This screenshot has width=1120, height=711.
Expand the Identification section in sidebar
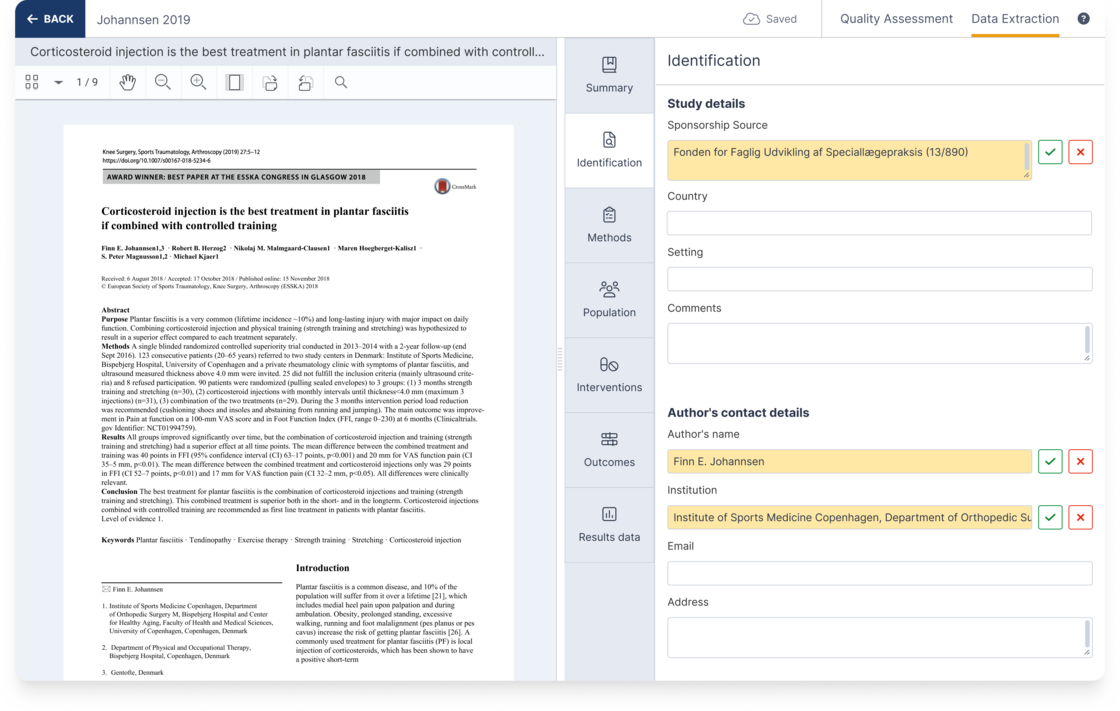(x=609, y=150)
